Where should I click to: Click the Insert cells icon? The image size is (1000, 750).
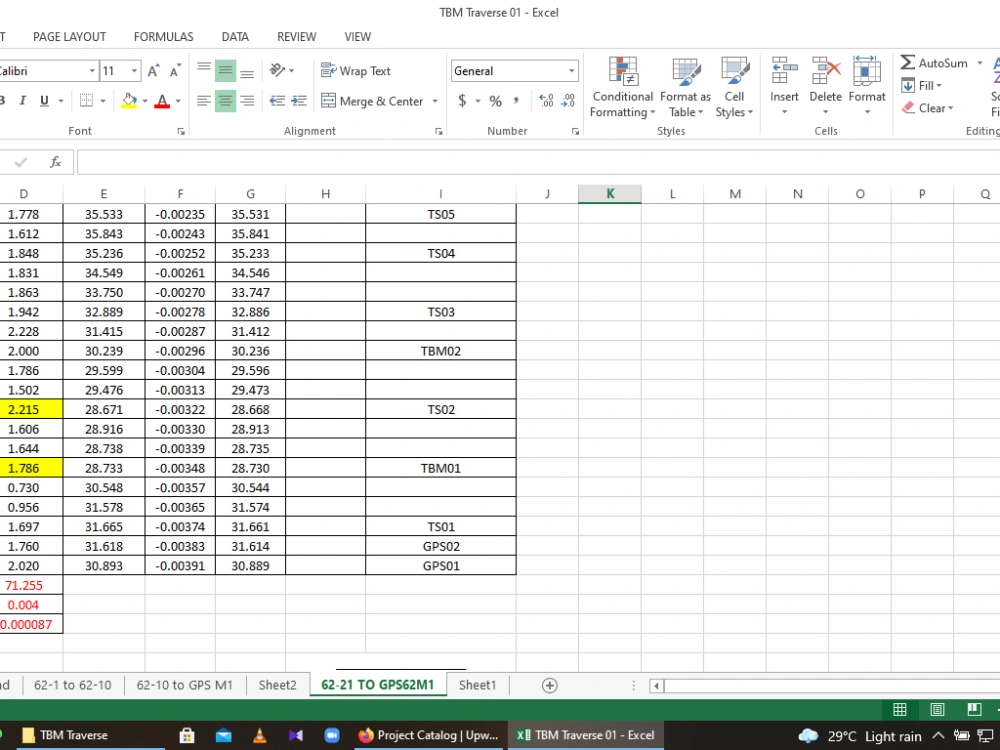pos(784,71)
